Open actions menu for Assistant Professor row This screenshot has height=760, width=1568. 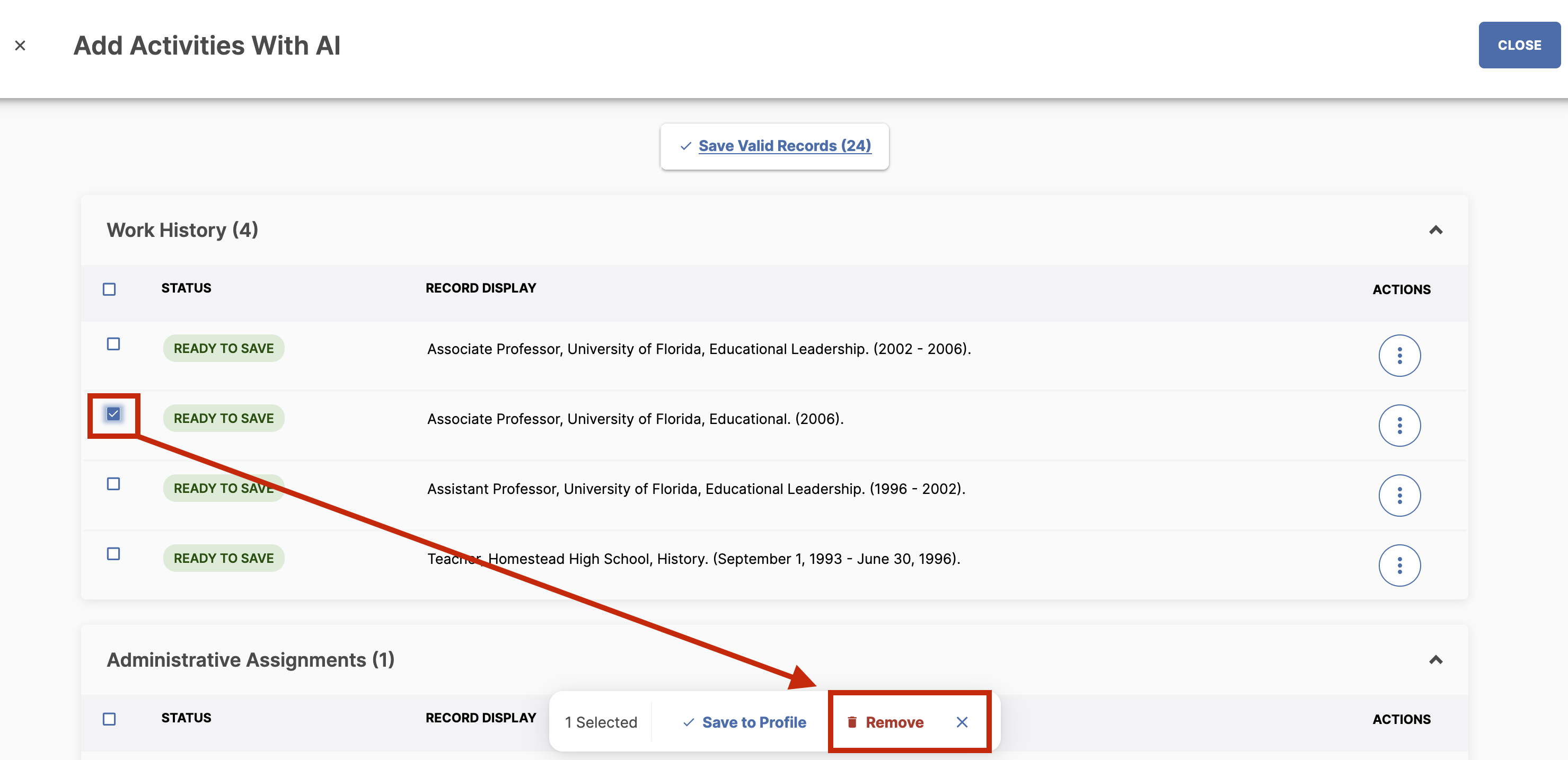(x=1399, y=496)
